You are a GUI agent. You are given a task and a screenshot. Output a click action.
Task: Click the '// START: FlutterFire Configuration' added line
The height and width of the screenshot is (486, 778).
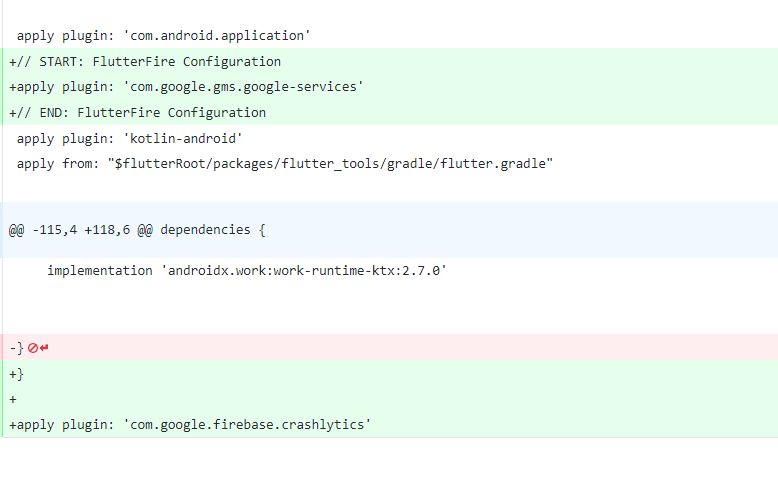point(390,62)
